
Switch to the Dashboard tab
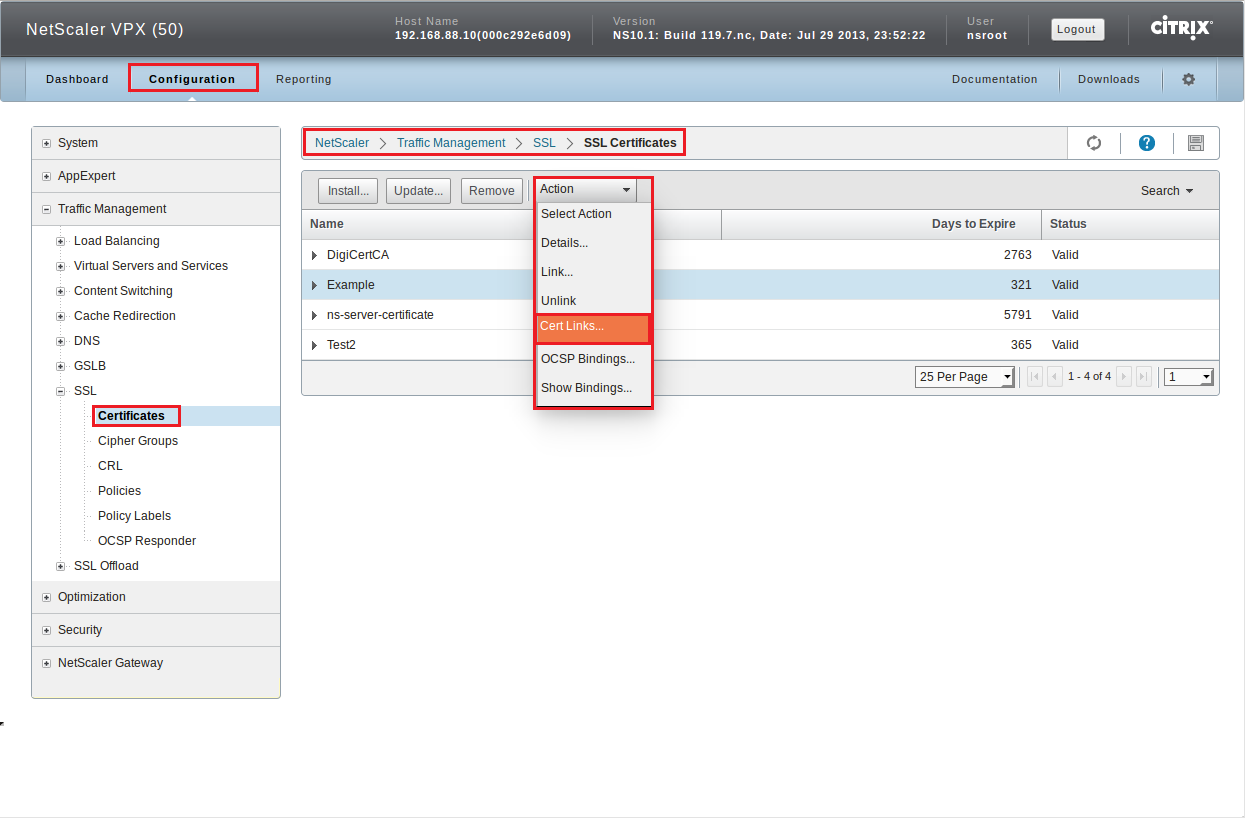[x=77, y=79]
